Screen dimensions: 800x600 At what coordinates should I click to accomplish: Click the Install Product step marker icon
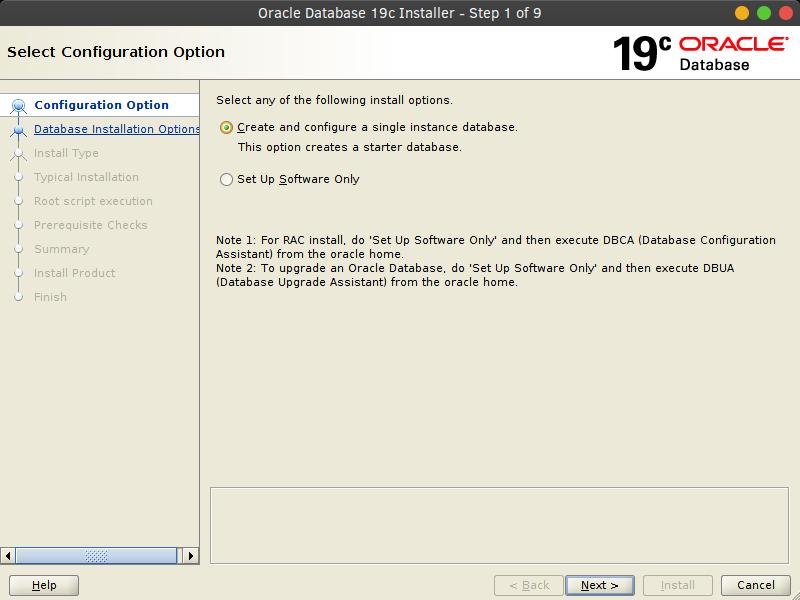[x=19, y=273]
